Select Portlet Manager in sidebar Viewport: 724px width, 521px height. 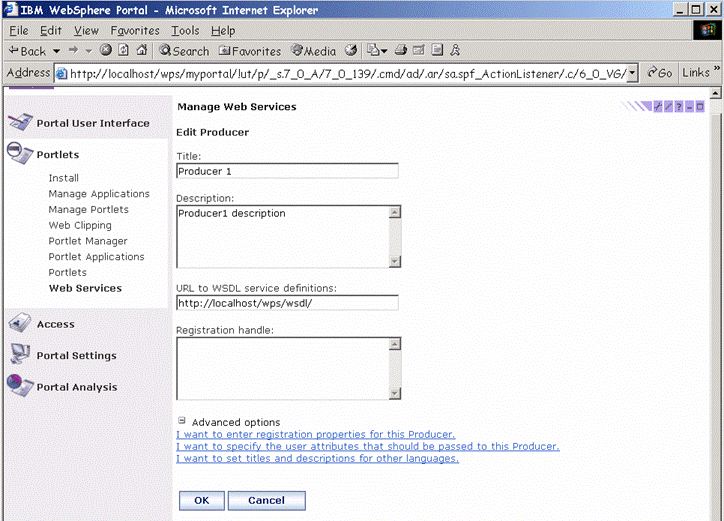point(88,241)
